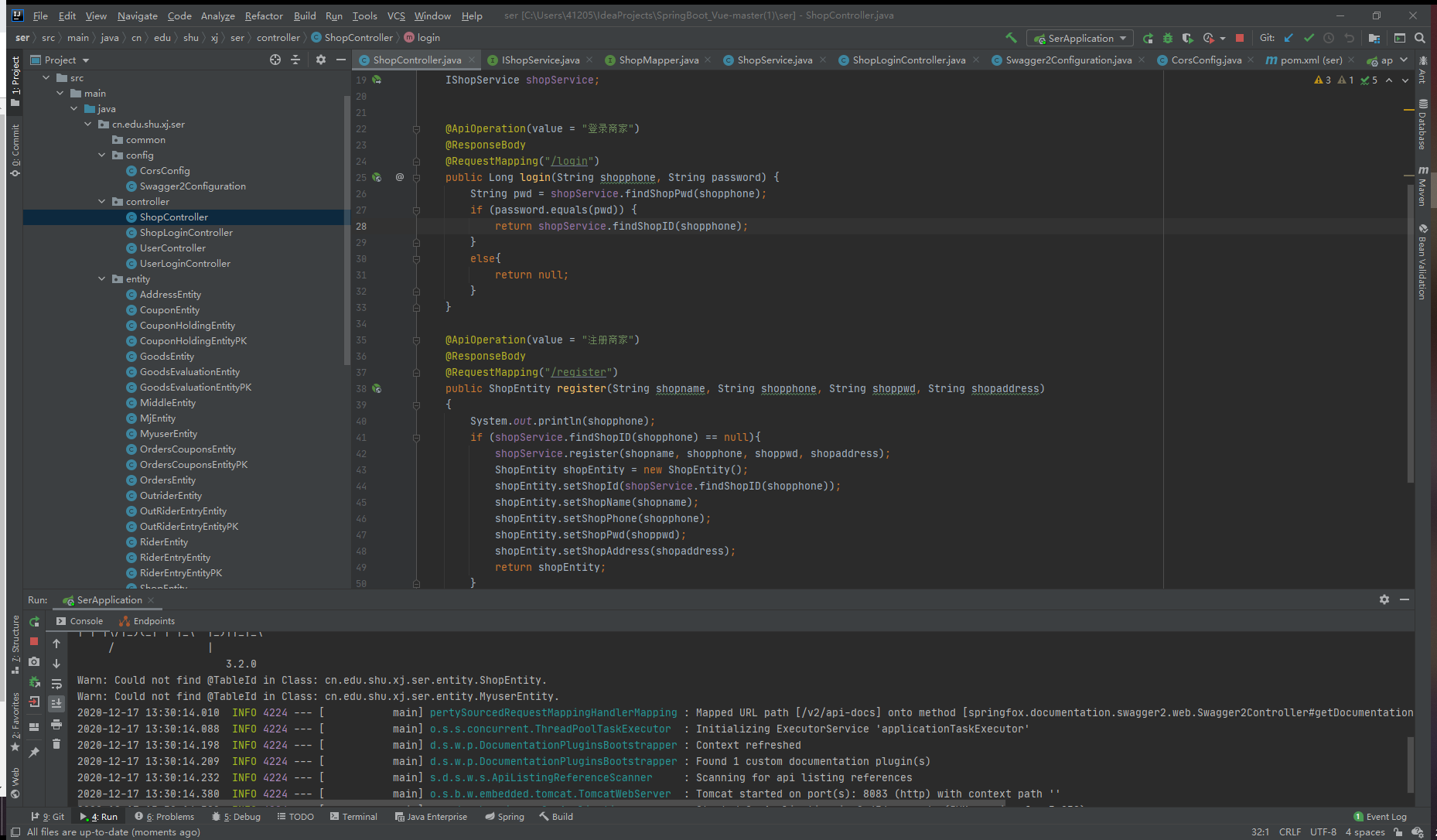Open Search Everywhere magnifier icon

click(x=1420, y=38)
